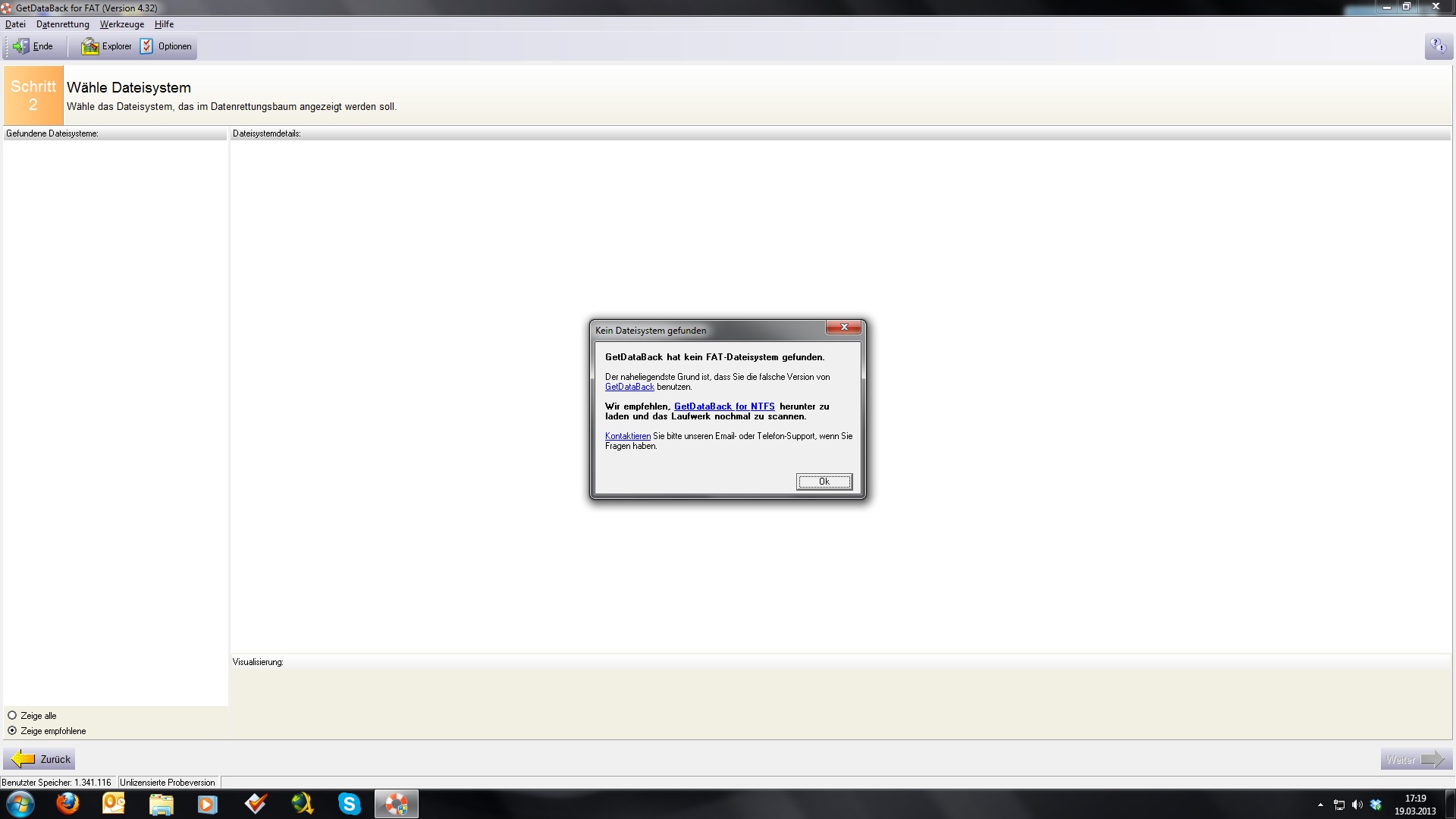Close the GetDataBack main window

coord(1435,7)
